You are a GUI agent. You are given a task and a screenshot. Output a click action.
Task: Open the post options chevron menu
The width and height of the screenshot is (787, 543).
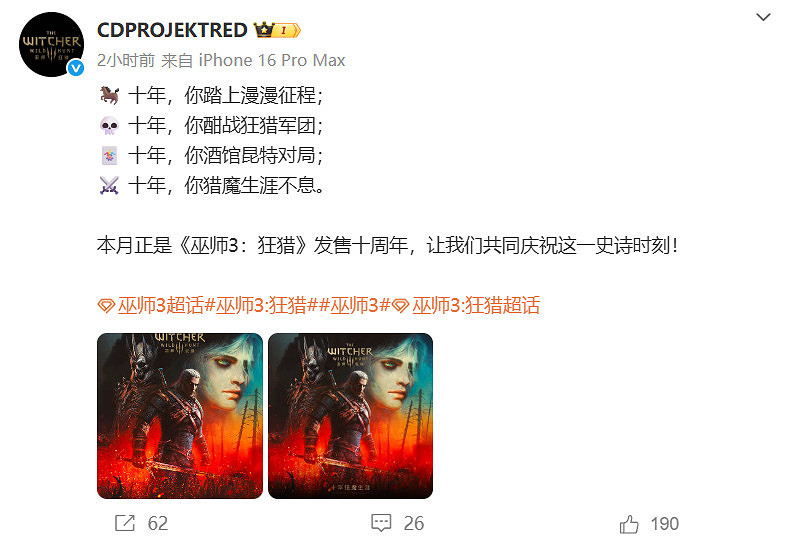pyautogui.click(x=763, y=18)
